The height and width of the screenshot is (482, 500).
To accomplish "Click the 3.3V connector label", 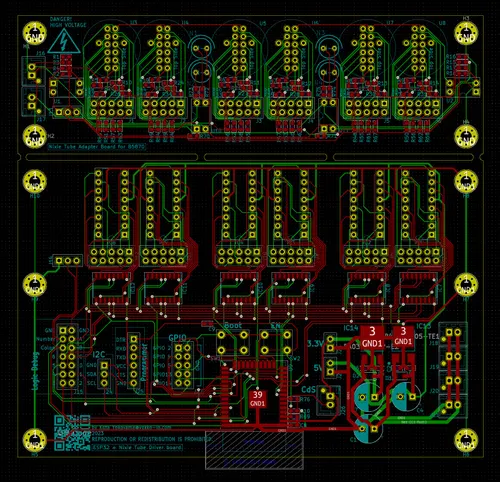I will [x=314, y=344].
